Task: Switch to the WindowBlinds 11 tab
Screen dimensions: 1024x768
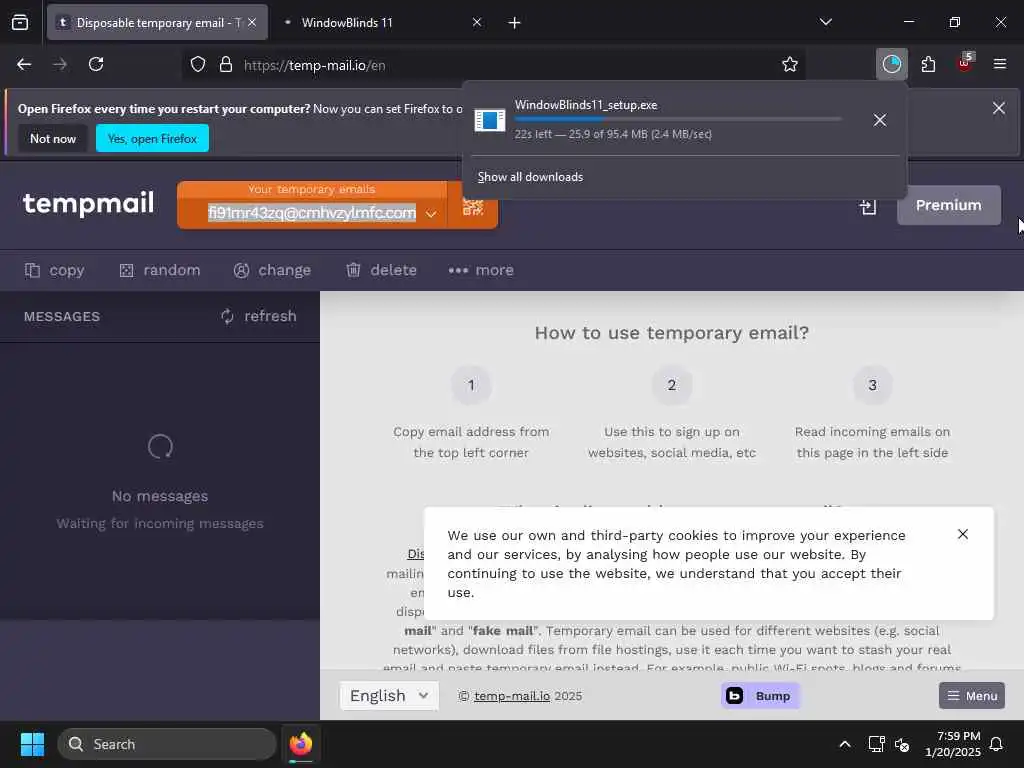Action: tap(382, 22)
